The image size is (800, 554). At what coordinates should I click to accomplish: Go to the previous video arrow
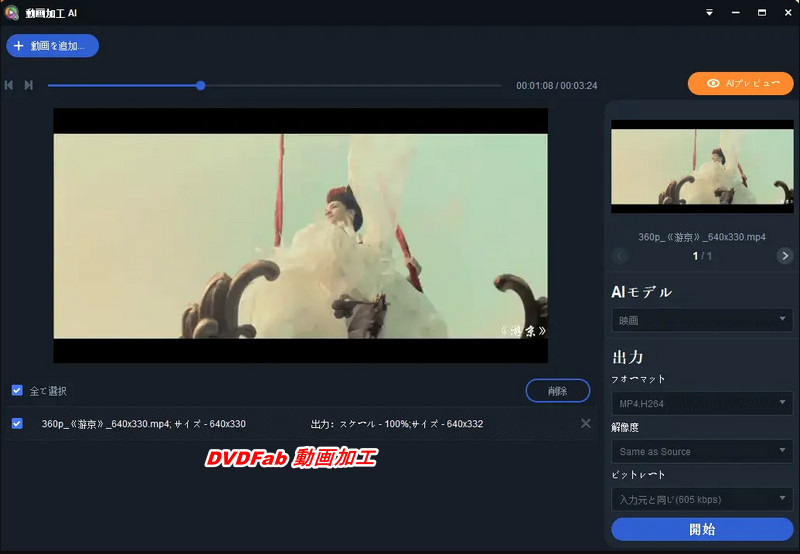coord(620,256)
